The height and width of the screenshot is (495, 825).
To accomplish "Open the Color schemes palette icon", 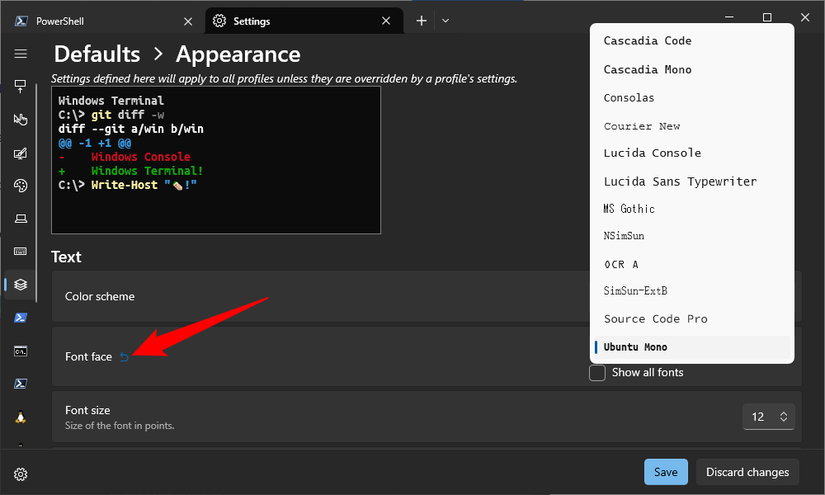I will coord(21,186).
